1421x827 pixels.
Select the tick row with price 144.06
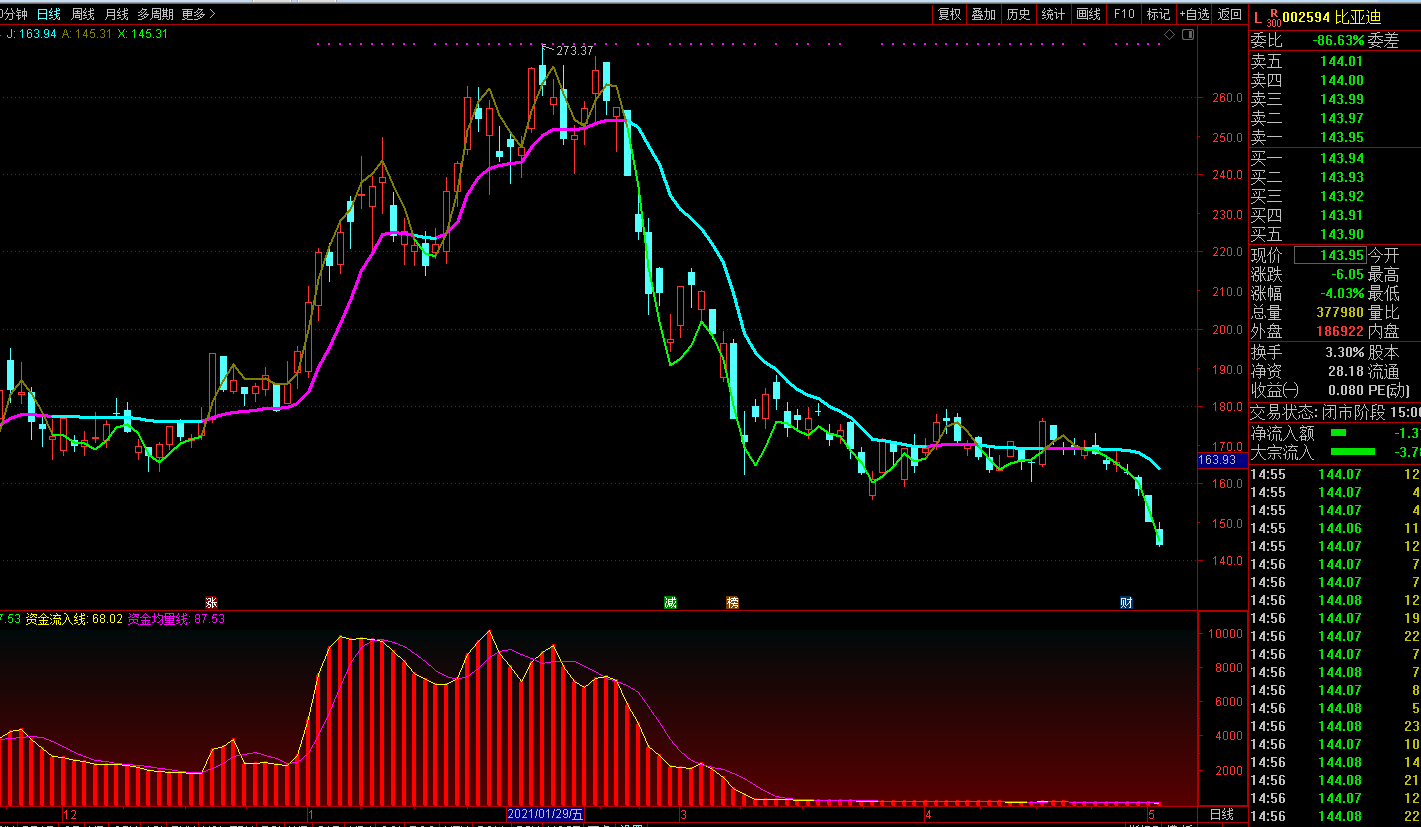(x=1334, y=528)
